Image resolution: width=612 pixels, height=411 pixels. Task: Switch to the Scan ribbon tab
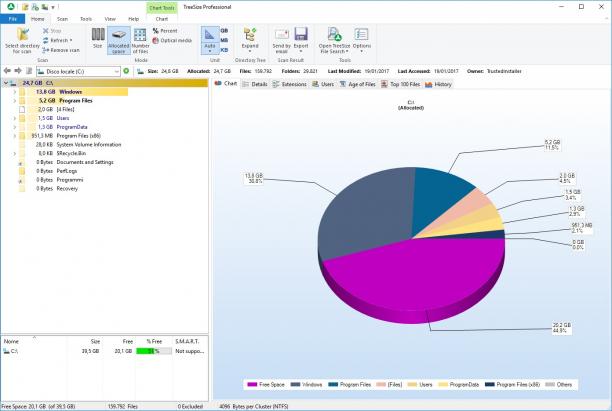tap(62, 19)
